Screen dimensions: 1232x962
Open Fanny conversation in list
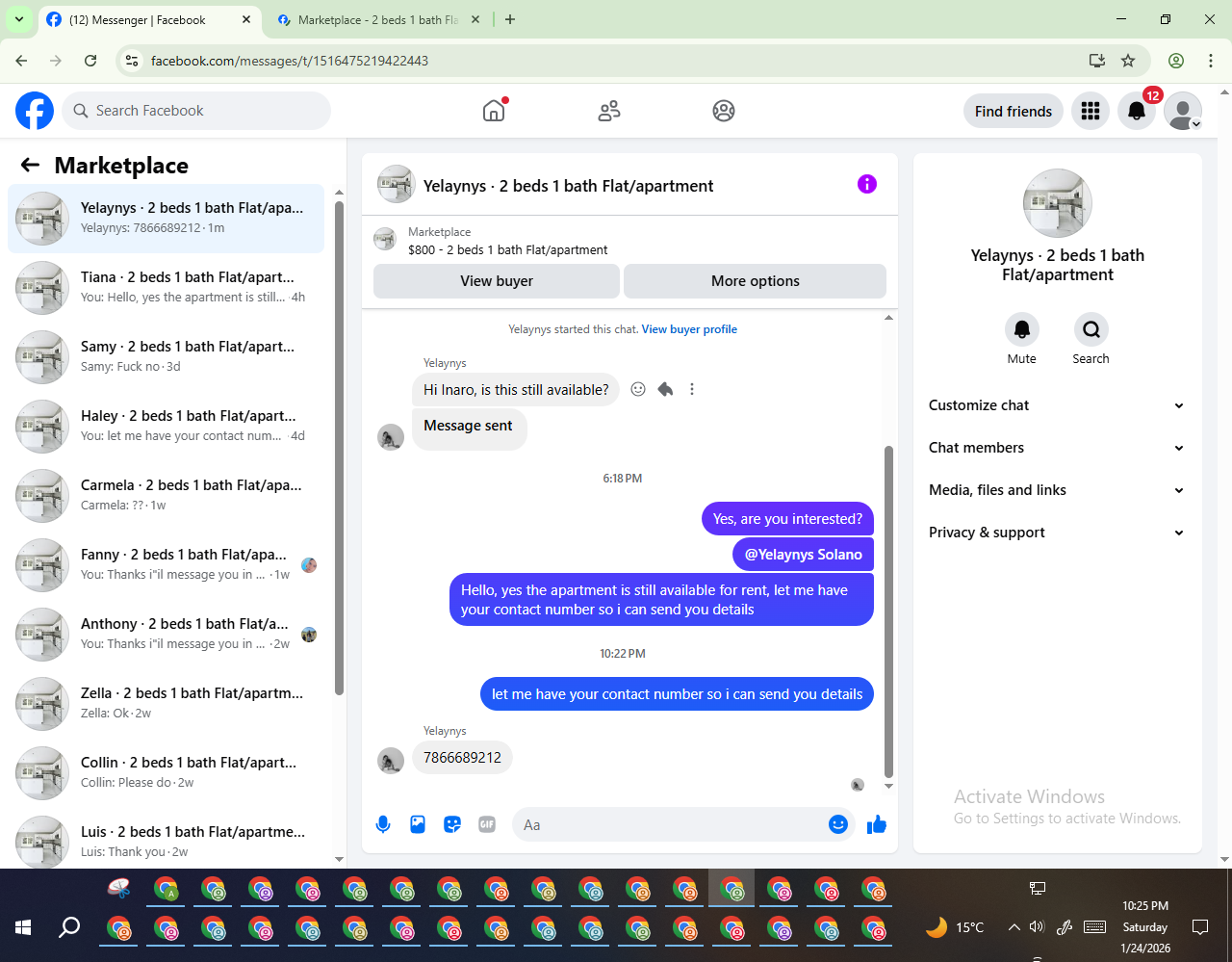[x=167, y=565]
